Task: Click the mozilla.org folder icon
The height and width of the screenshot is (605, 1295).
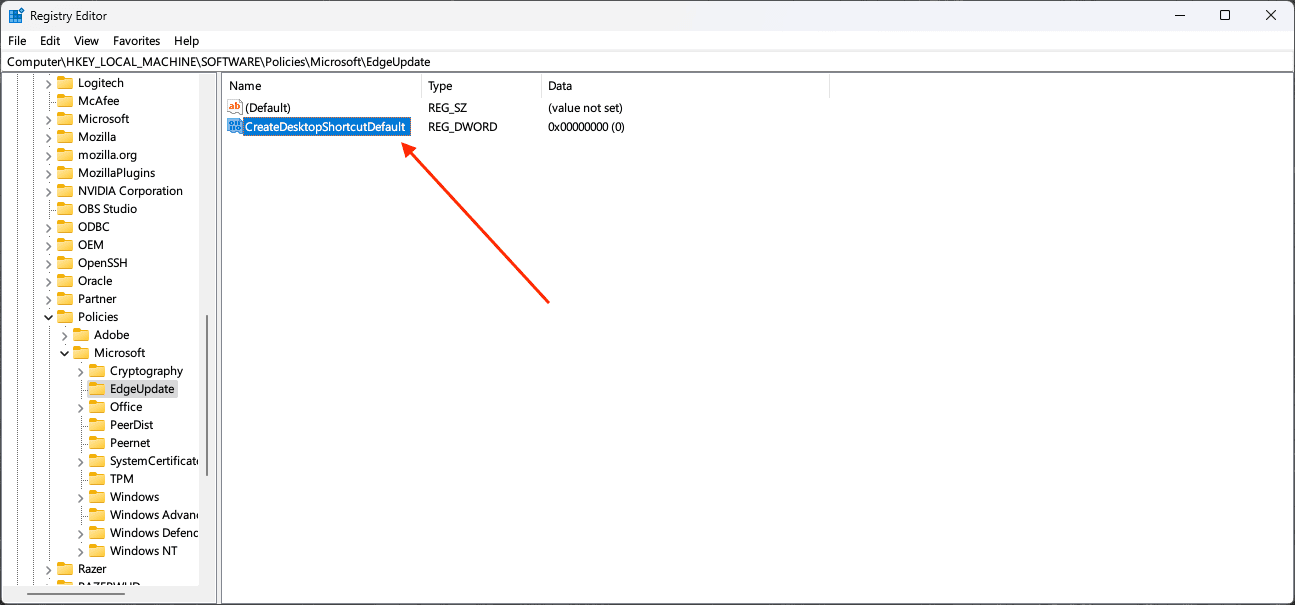Action: [x=65, y=155]
